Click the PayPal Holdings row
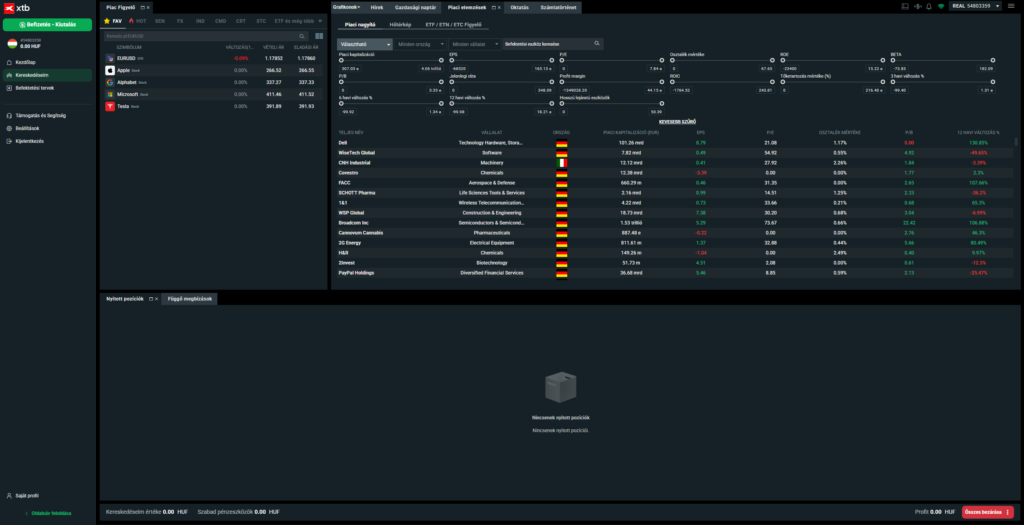The image size is (1024, 525). click(x=675, y=273)
